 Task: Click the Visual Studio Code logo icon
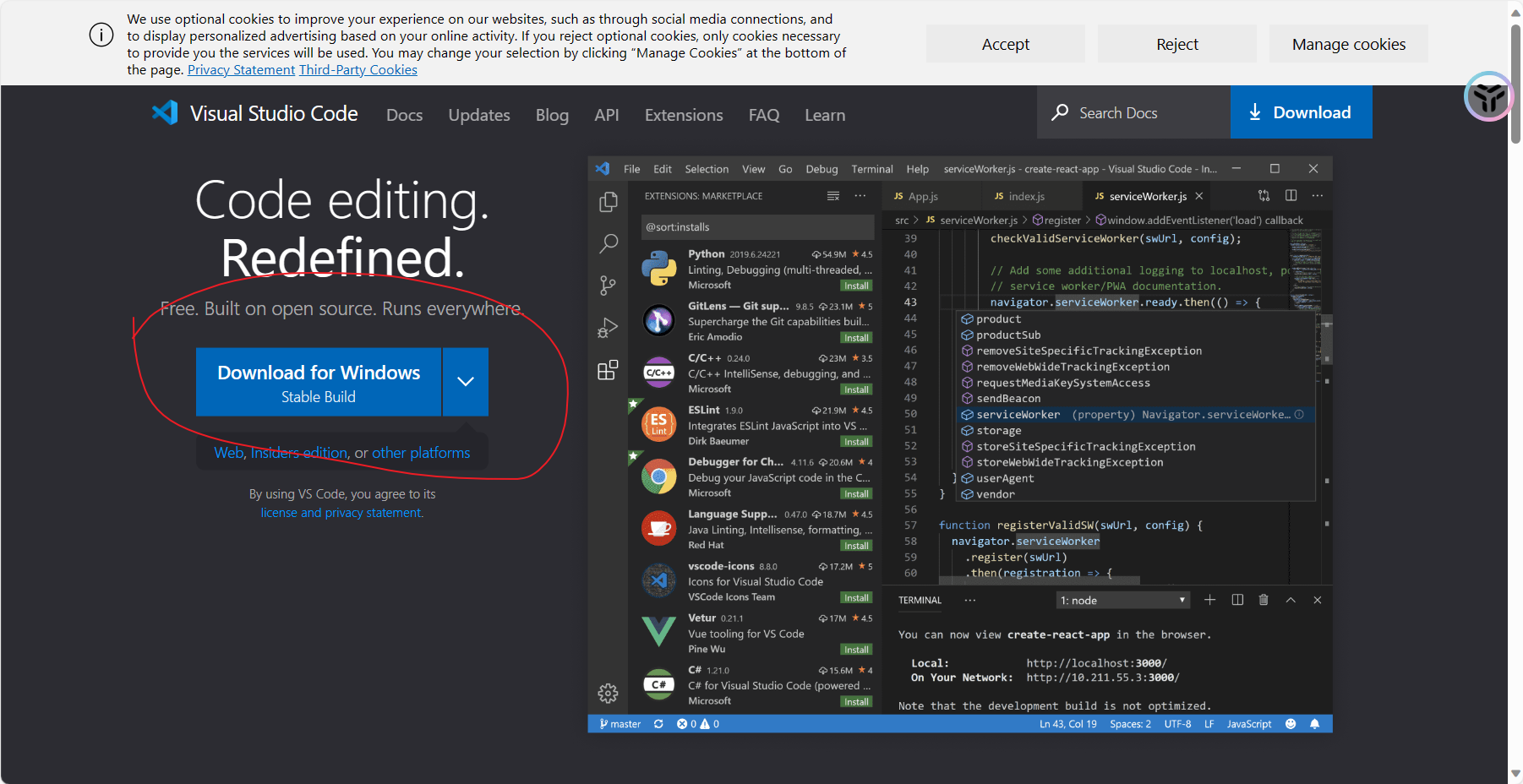(x=165, y=112)
